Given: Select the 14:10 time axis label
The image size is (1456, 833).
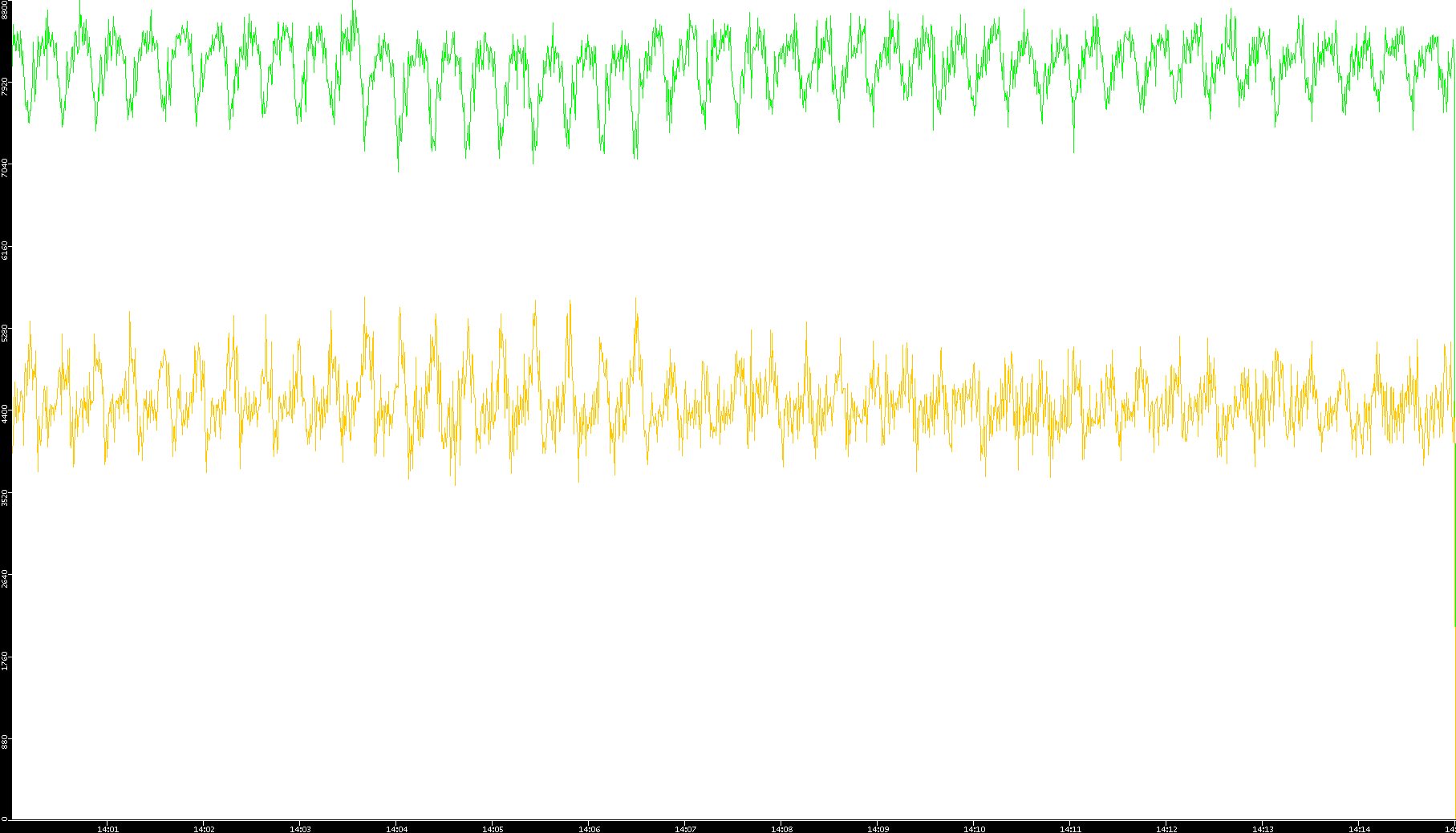Looking at the screenshot, I should 974,829.
